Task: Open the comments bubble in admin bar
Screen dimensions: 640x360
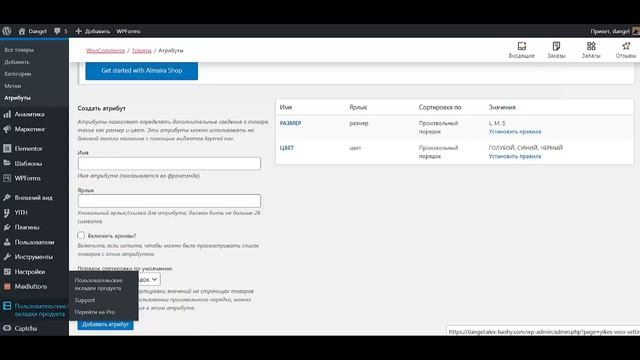Action: (57, 31)
